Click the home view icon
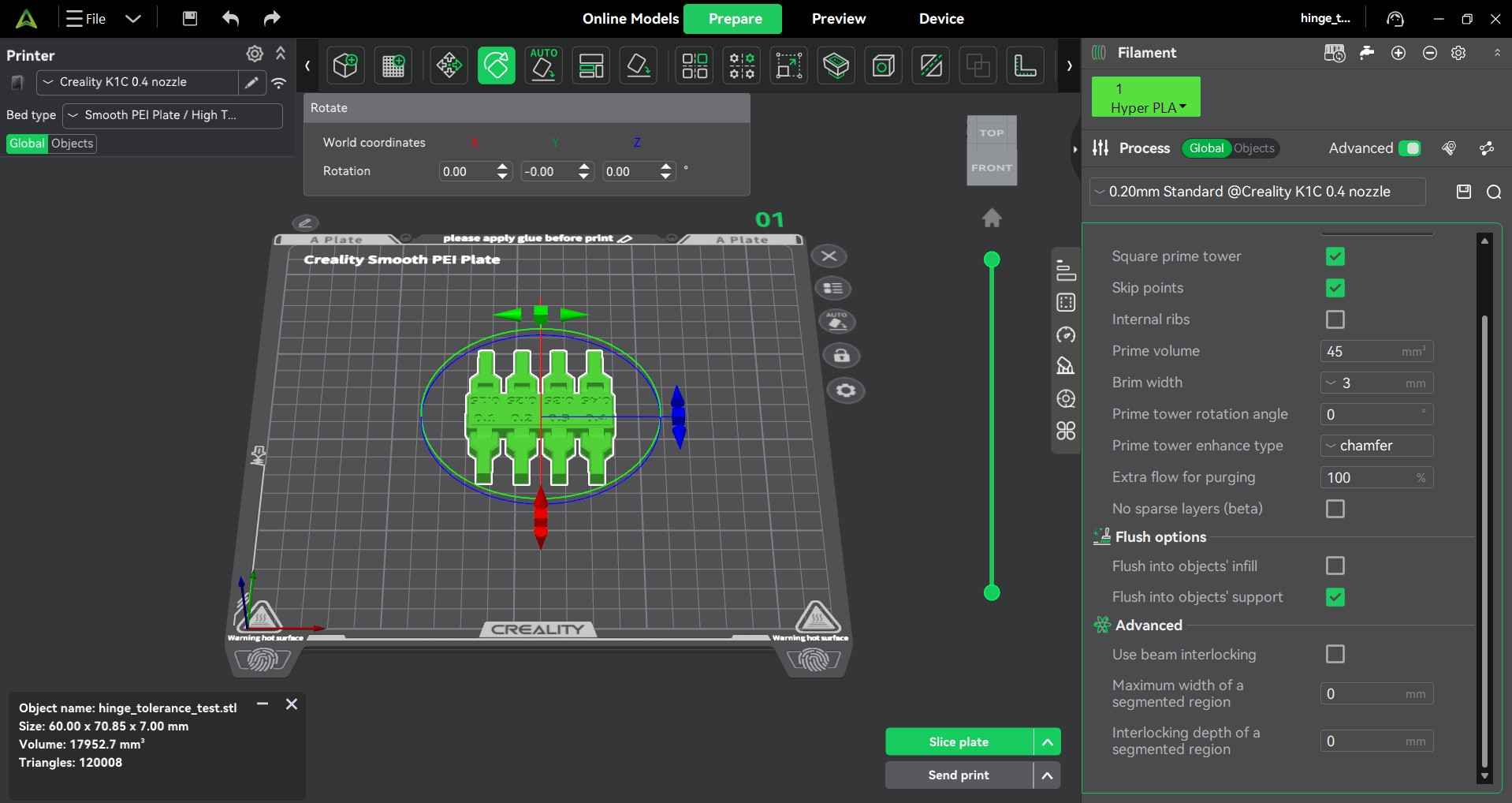 click(991, 218)
